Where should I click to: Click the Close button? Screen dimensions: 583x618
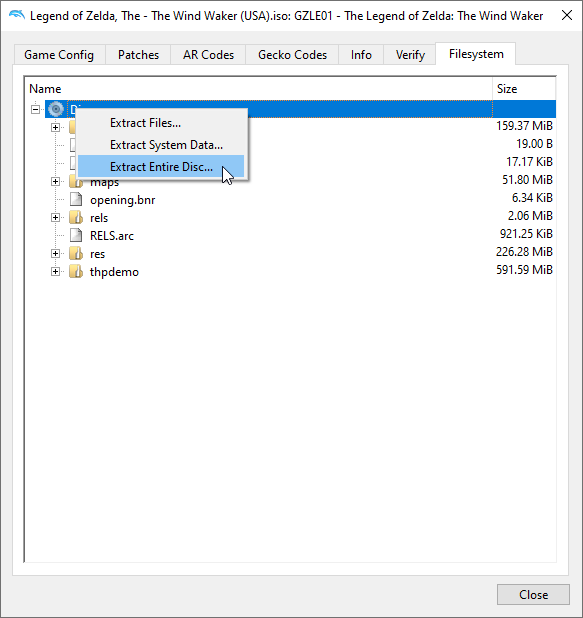(533, 594)
